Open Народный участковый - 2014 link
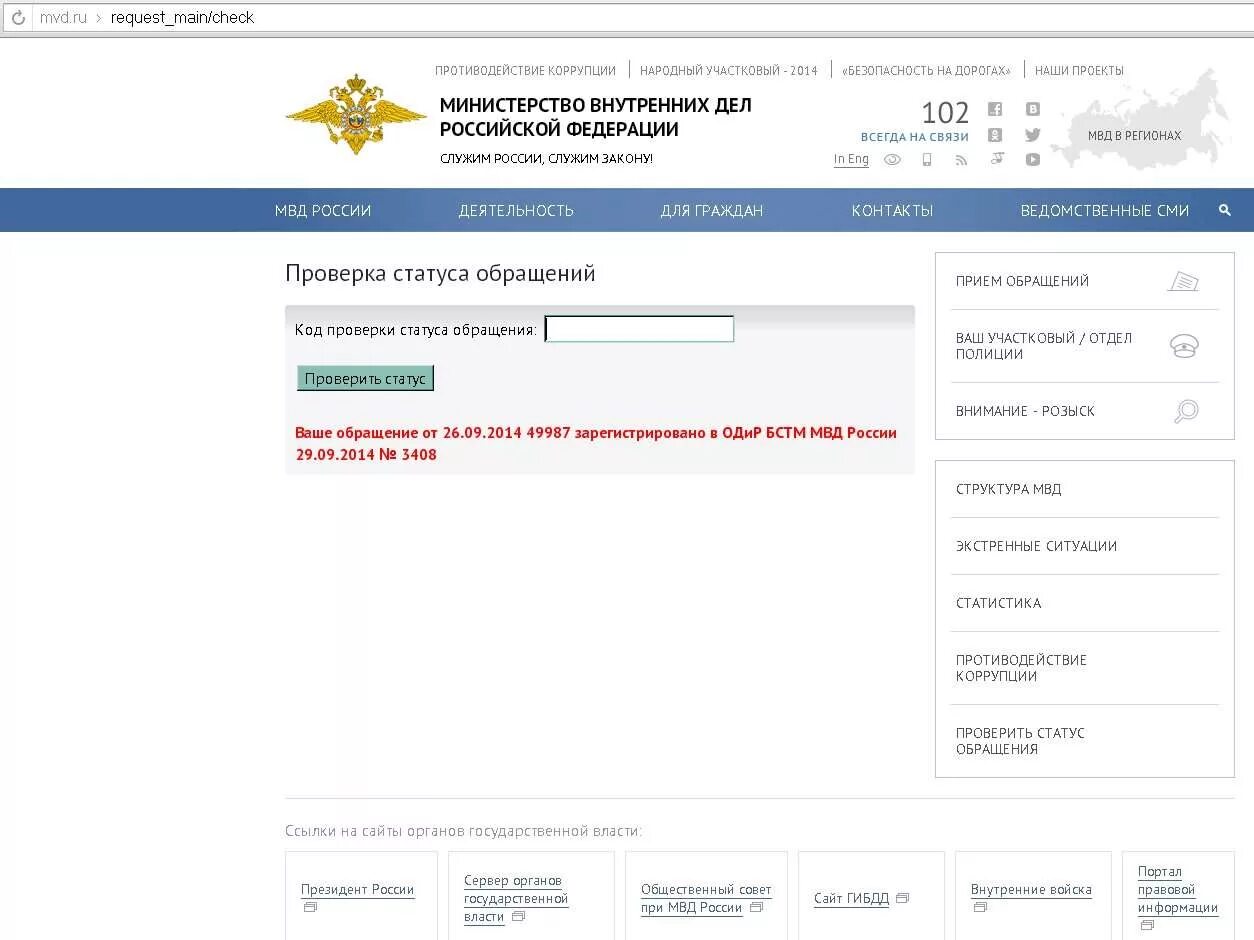1254x940 pixels. tap(729, 71)
